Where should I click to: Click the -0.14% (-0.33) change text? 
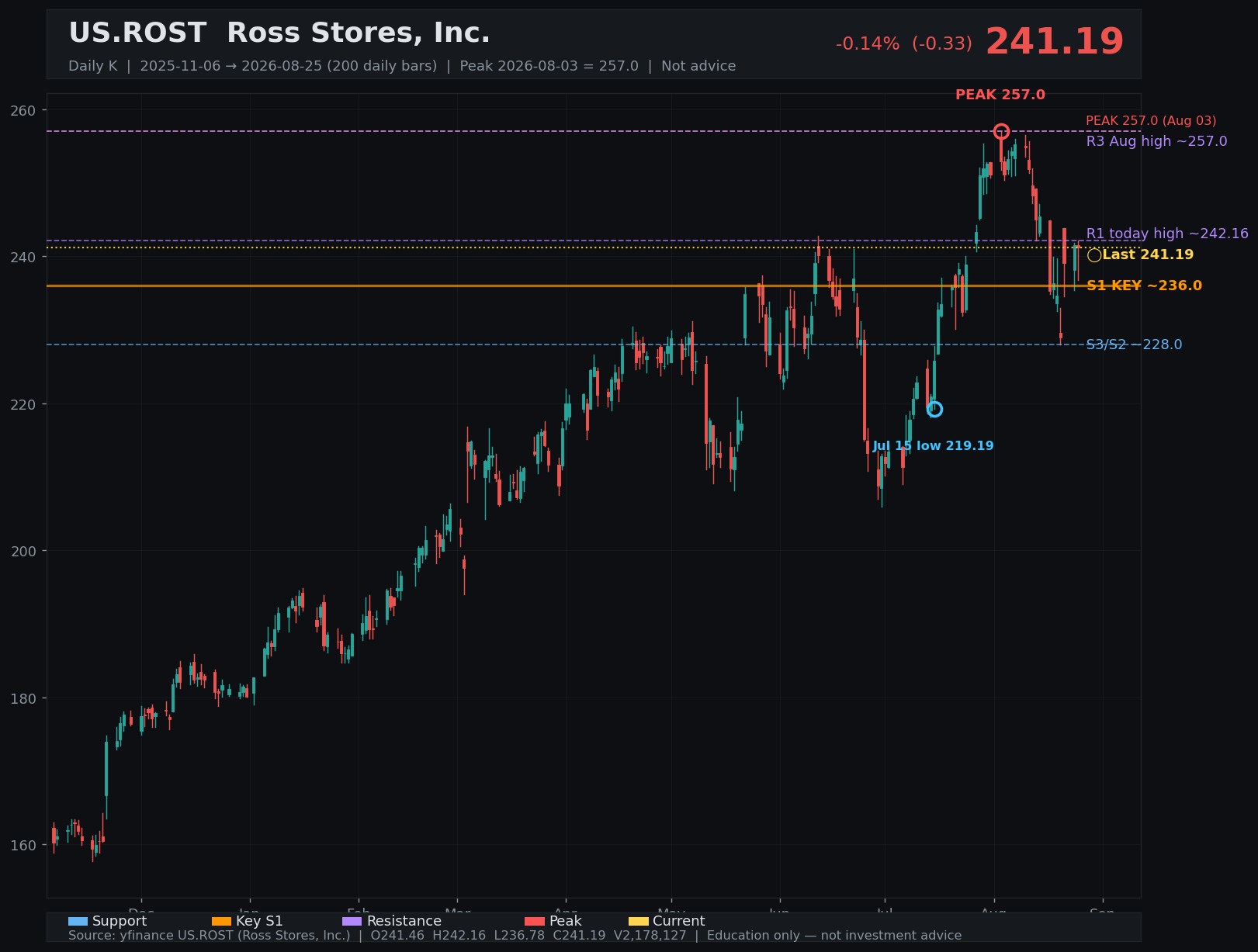click(903, 44)
